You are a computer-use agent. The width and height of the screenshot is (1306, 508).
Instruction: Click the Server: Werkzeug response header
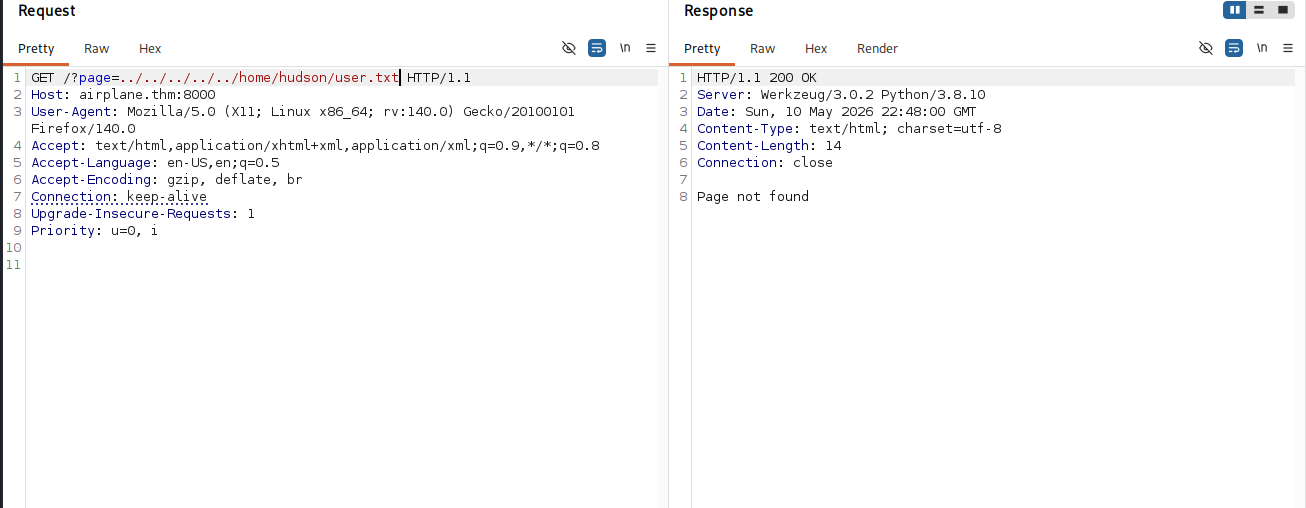click(841, 95)
